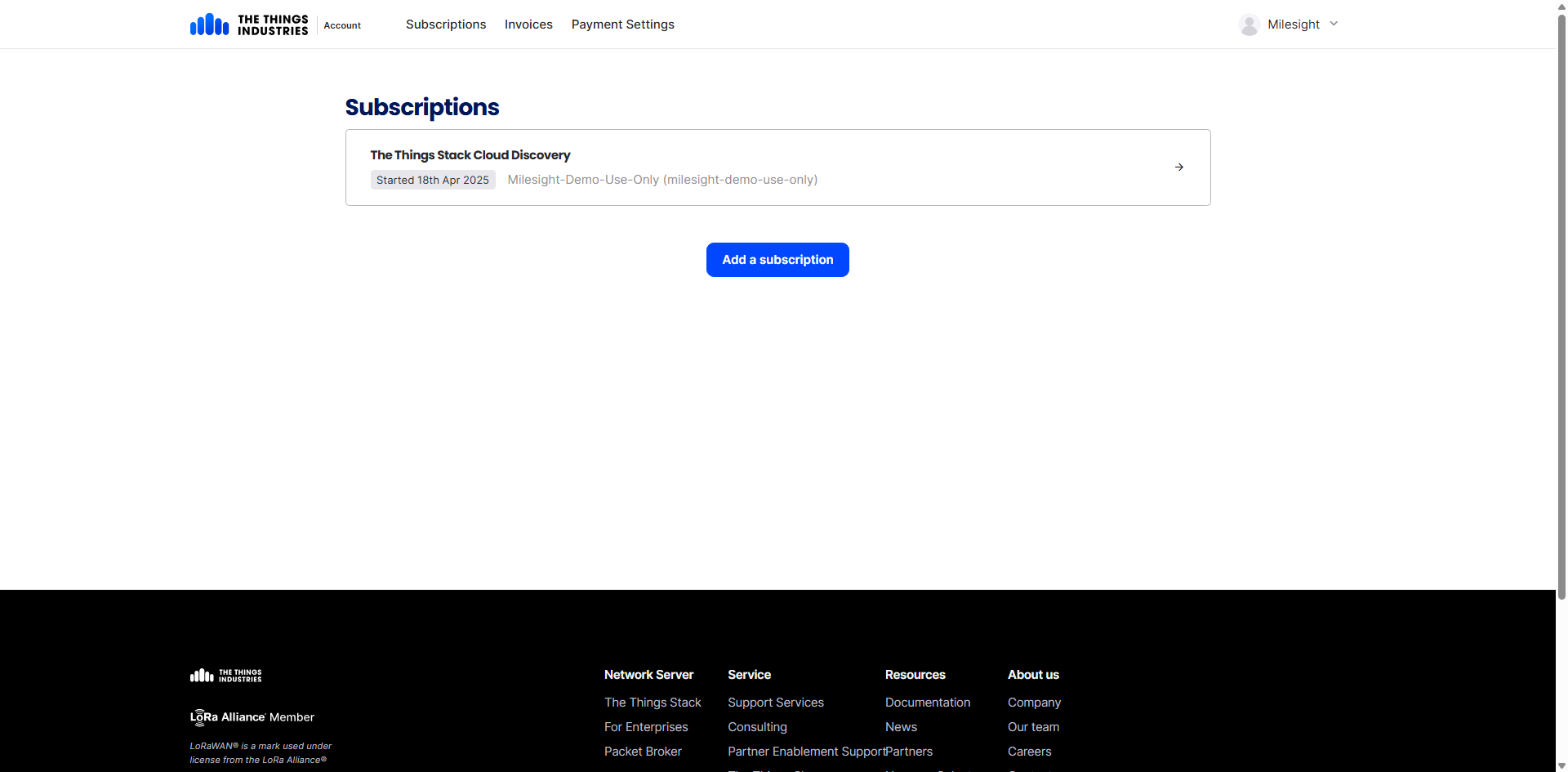Open the Partners footer link

click(x=909, y=752)
